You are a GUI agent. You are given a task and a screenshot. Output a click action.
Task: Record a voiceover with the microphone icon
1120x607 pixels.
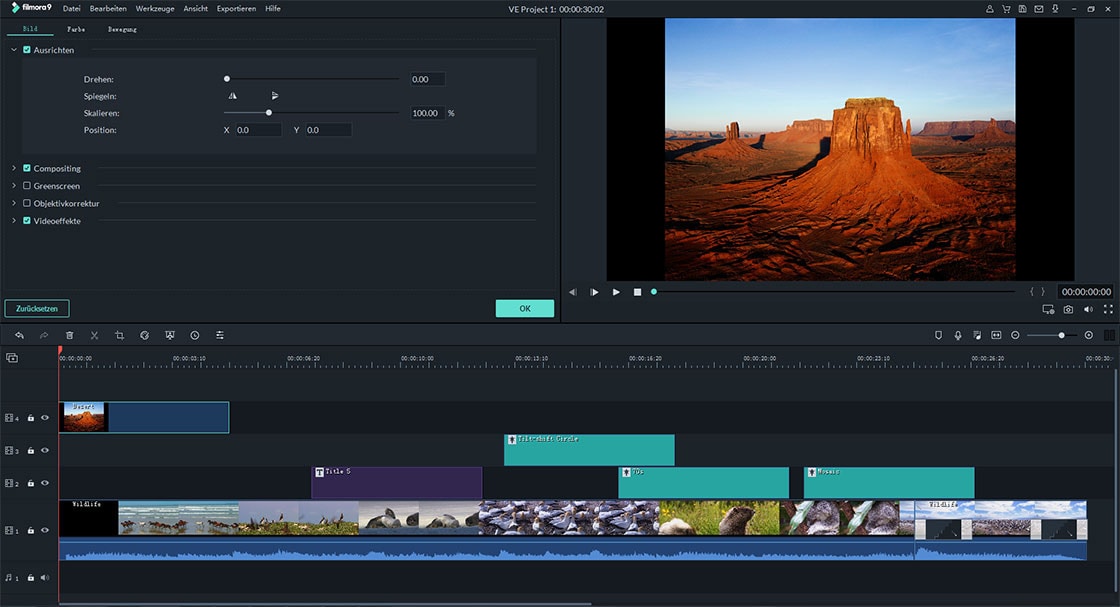coord(958,335)
